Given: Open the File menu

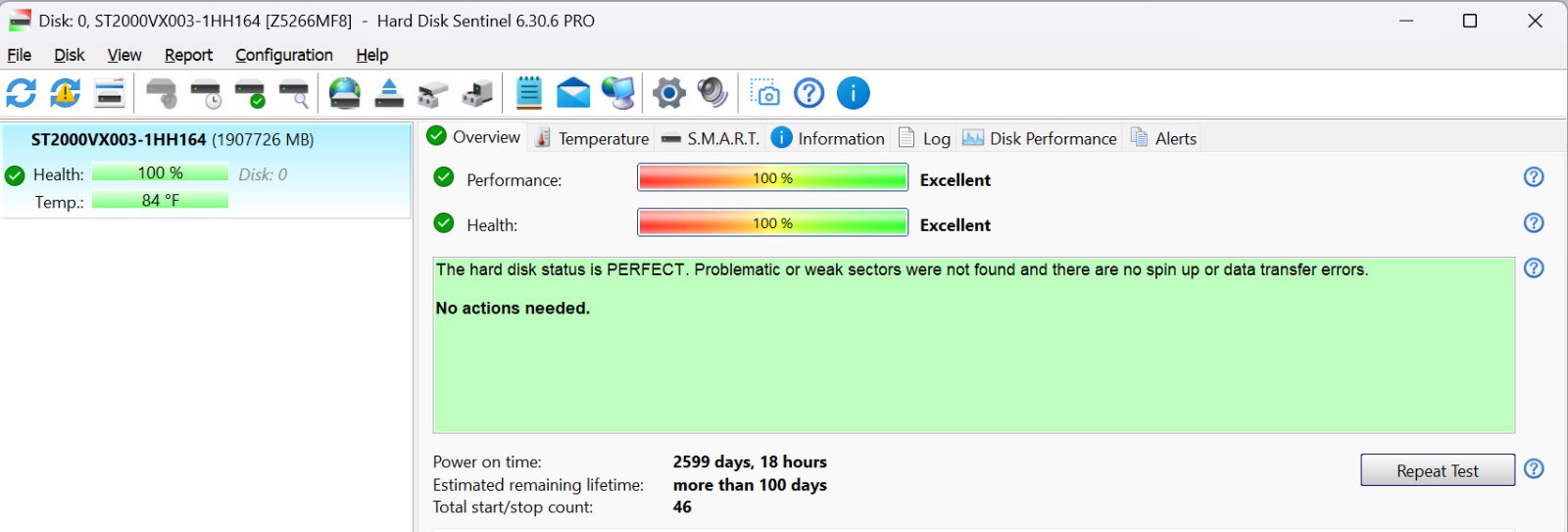Looking at the screenshot, I should 20,55.
